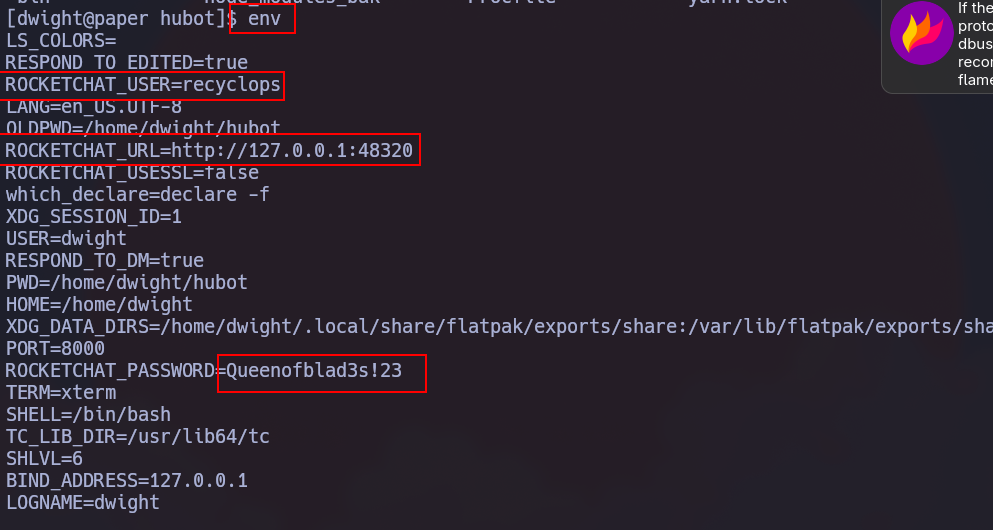This screenshot has width=993, height=530.
Task: Select the BIND_ADDRESS=127.0.0.1 line
Action: click(x=127, y=480)
